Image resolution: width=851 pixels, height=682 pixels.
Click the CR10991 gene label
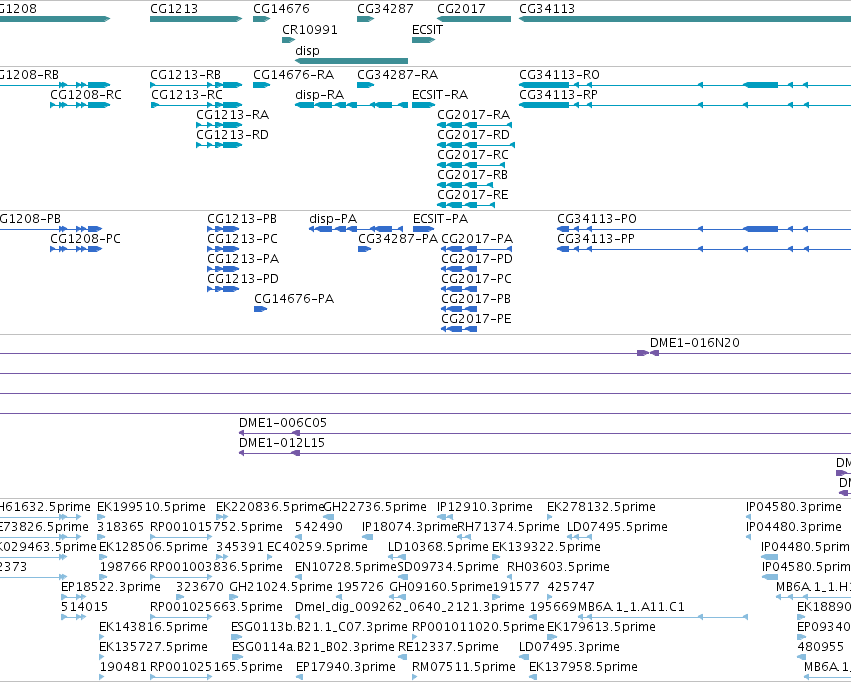309,30
